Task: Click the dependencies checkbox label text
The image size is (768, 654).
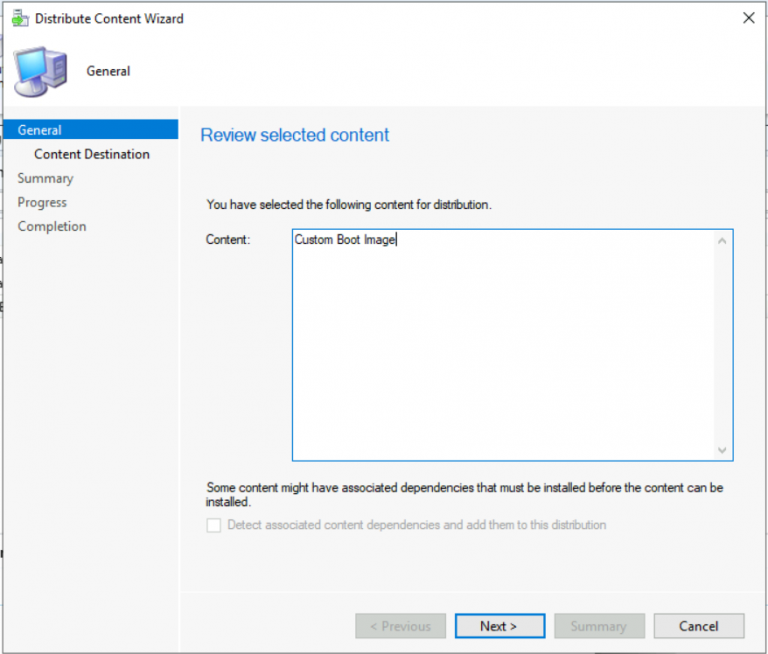Action: 416,525
